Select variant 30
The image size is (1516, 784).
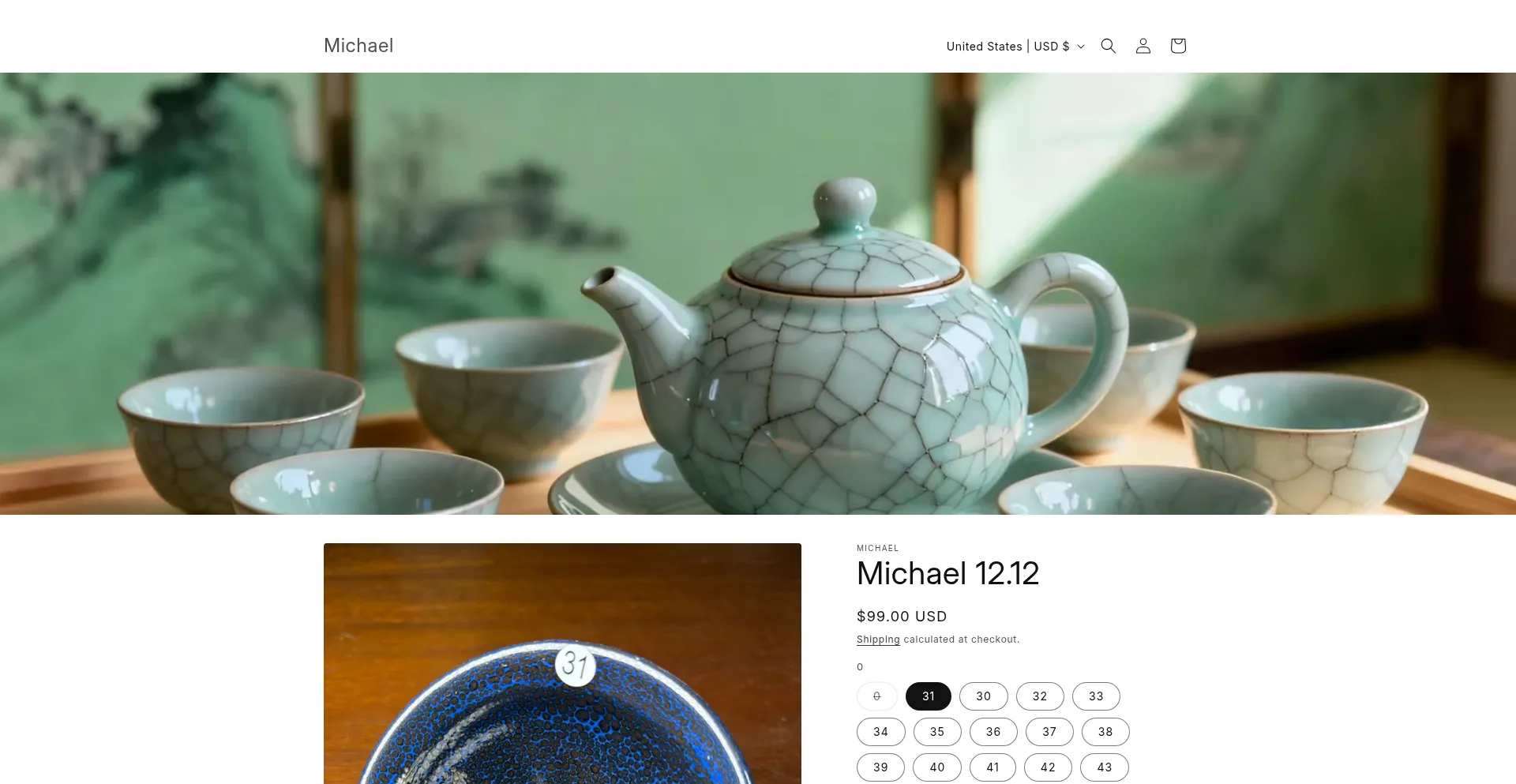[983, 696]
